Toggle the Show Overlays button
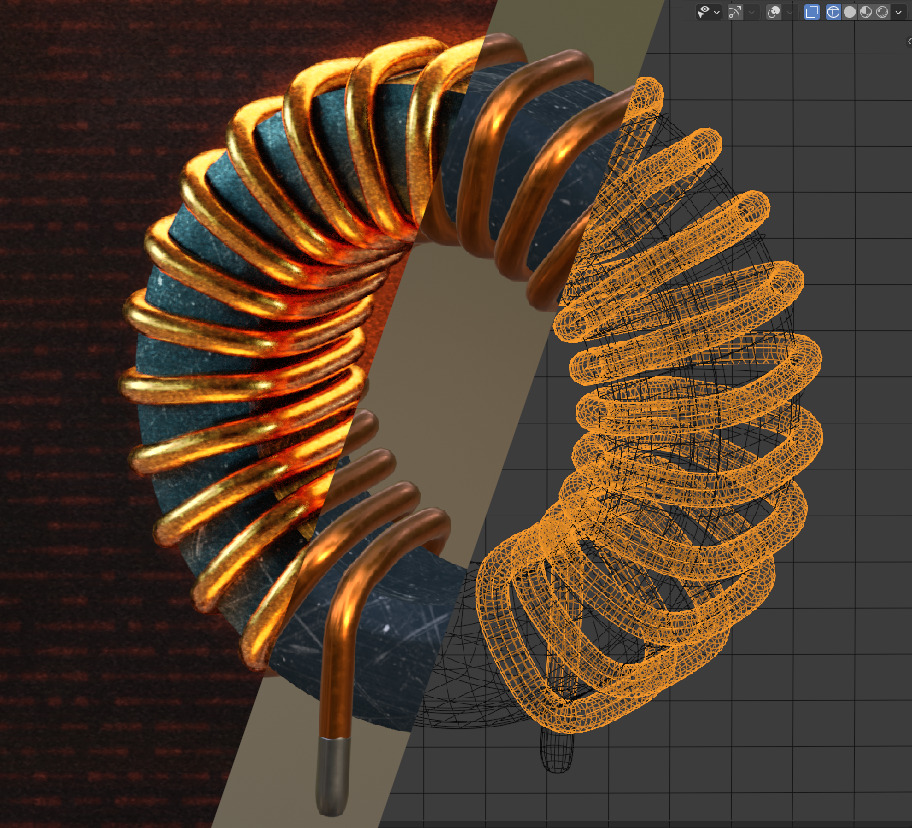 tap(773, 12)
